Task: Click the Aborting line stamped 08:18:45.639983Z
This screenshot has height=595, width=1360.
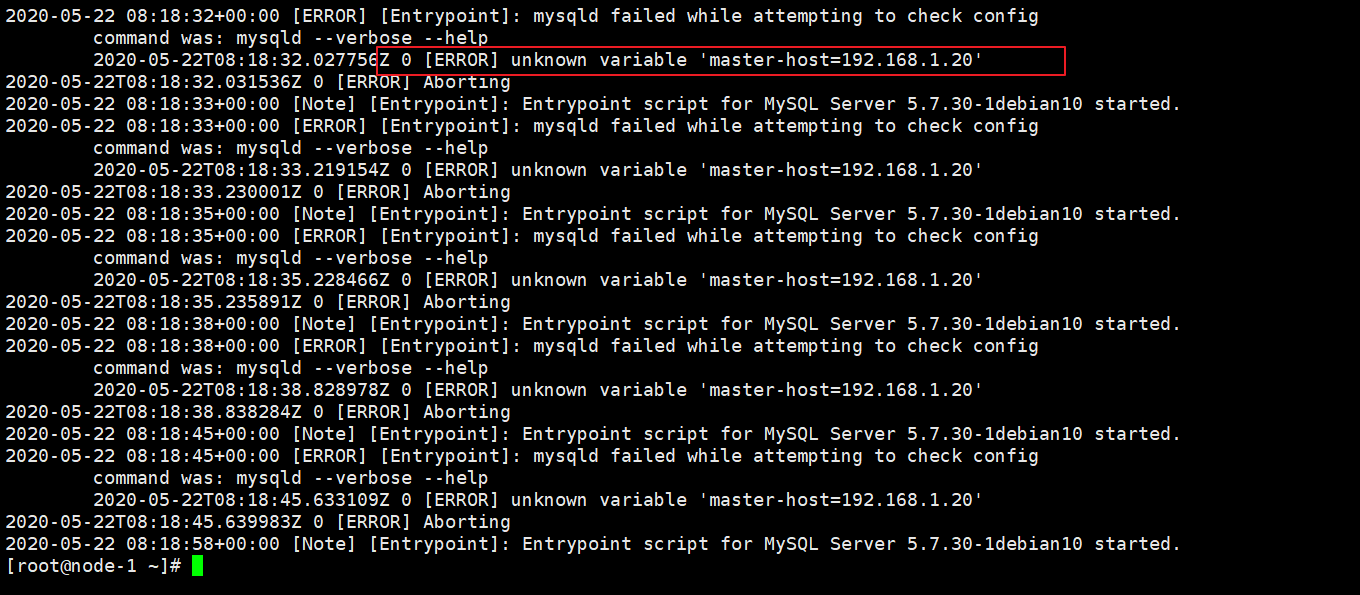Action: 258,522
